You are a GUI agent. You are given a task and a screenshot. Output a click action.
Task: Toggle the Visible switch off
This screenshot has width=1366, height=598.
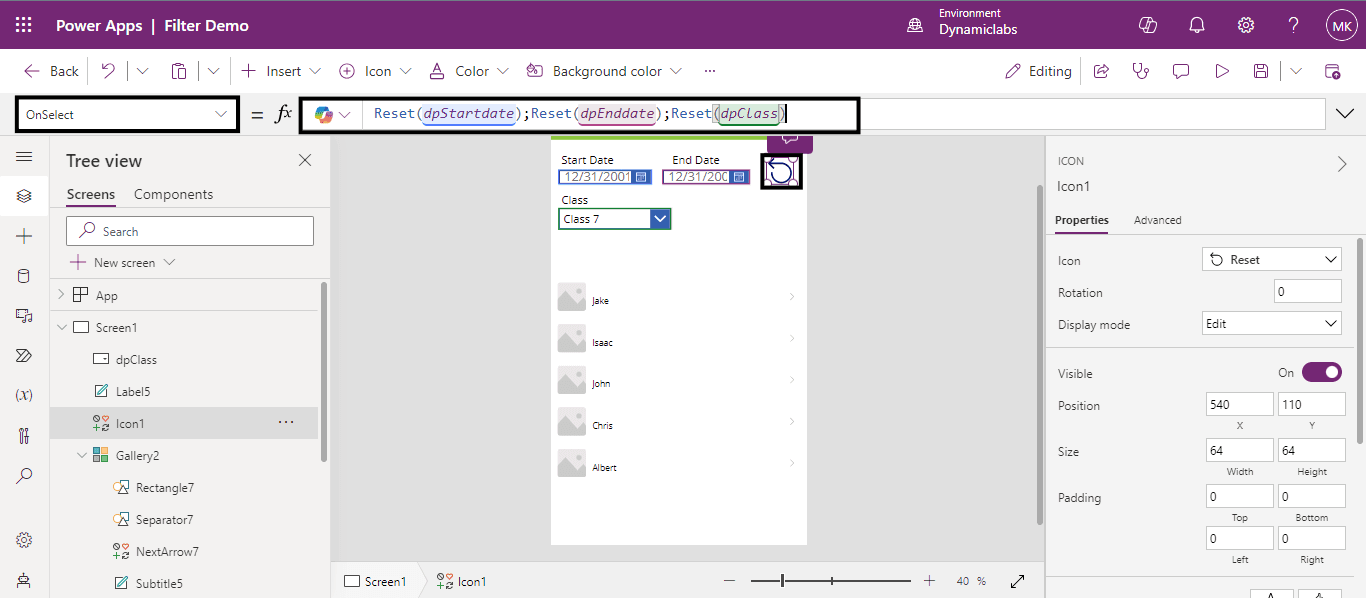pyautogui.click(x=1321, y=372)
